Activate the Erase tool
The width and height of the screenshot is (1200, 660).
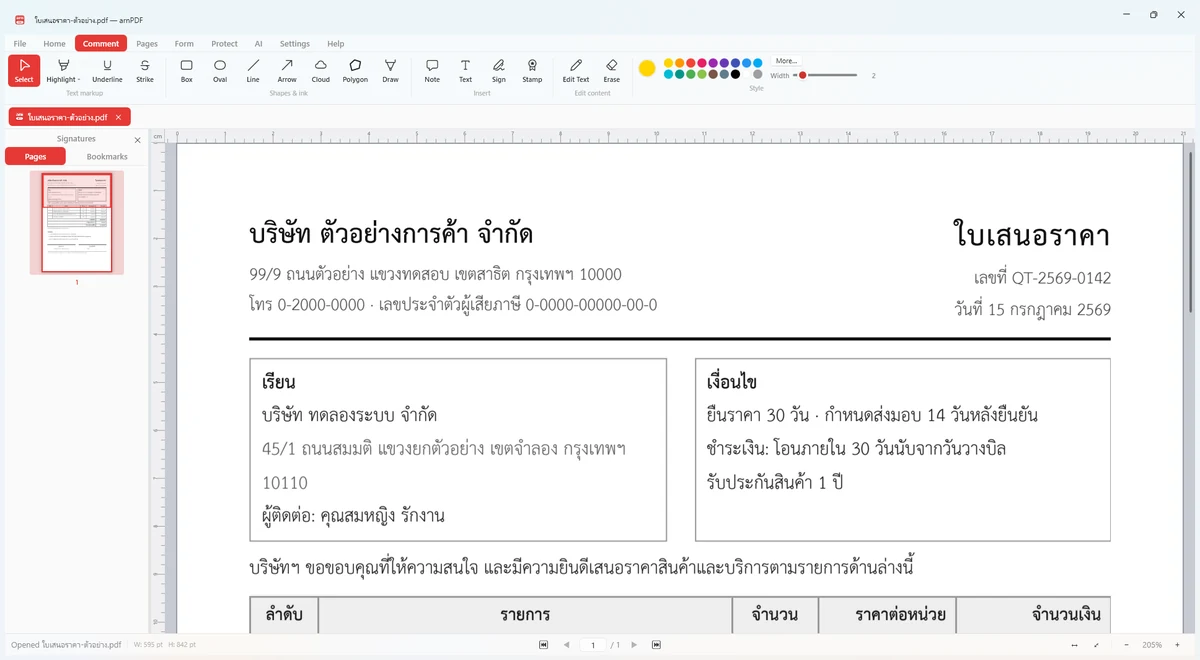[612, 70]
